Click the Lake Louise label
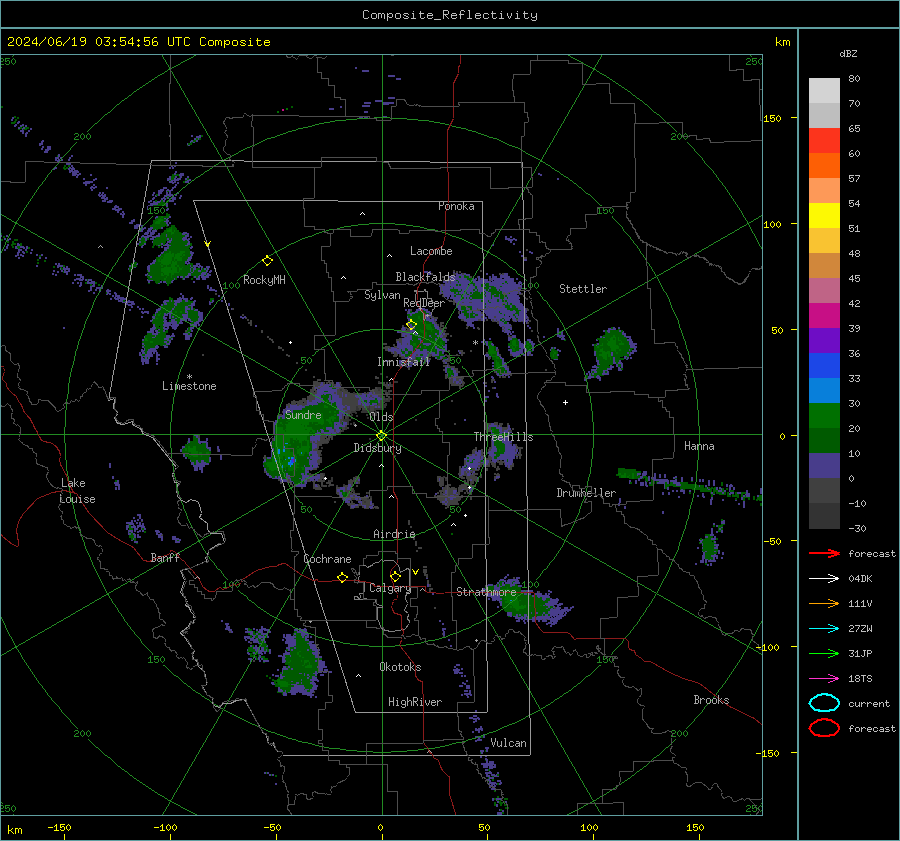 coord(77,491)
